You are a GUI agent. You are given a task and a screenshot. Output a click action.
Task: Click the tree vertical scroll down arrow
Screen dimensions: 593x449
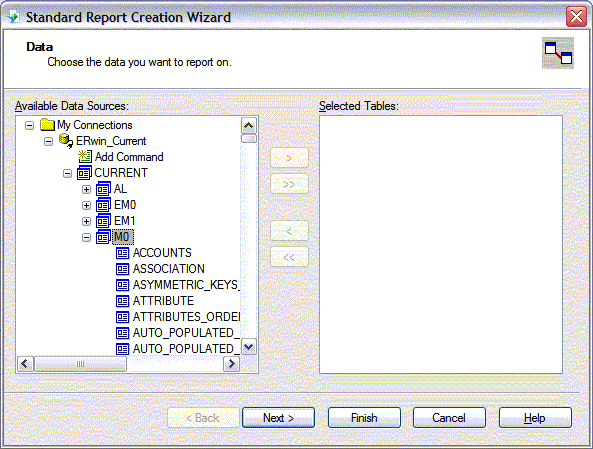point(249,347)
